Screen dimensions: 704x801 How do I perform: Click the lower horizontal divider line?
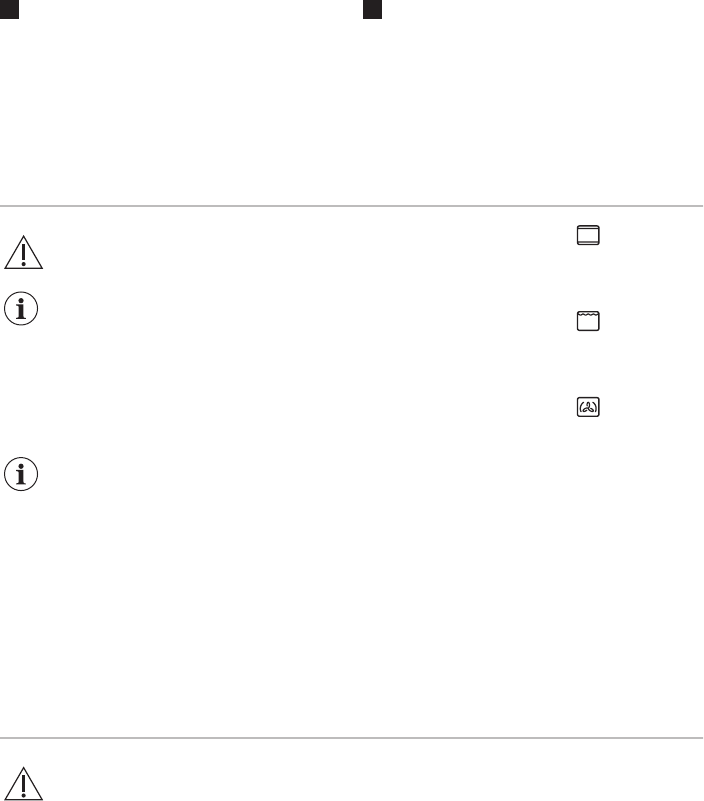coord(351,738)
